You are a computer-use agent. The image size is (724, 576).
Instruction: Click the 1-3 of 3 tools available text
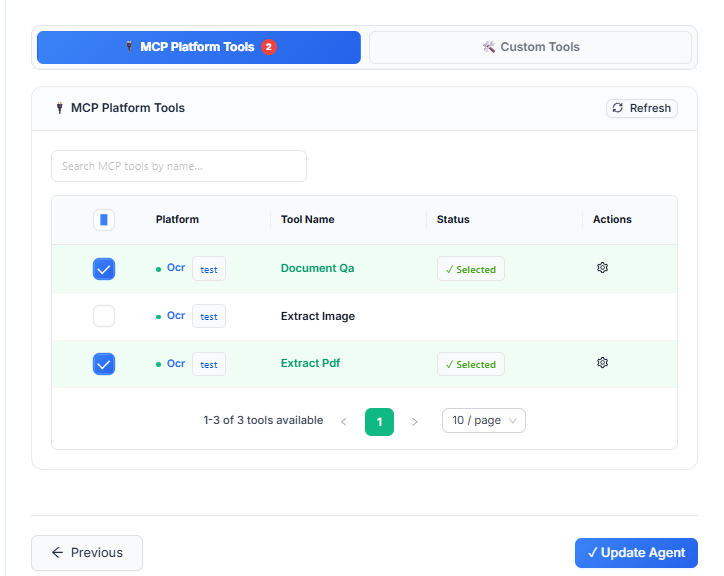[263, 420]
